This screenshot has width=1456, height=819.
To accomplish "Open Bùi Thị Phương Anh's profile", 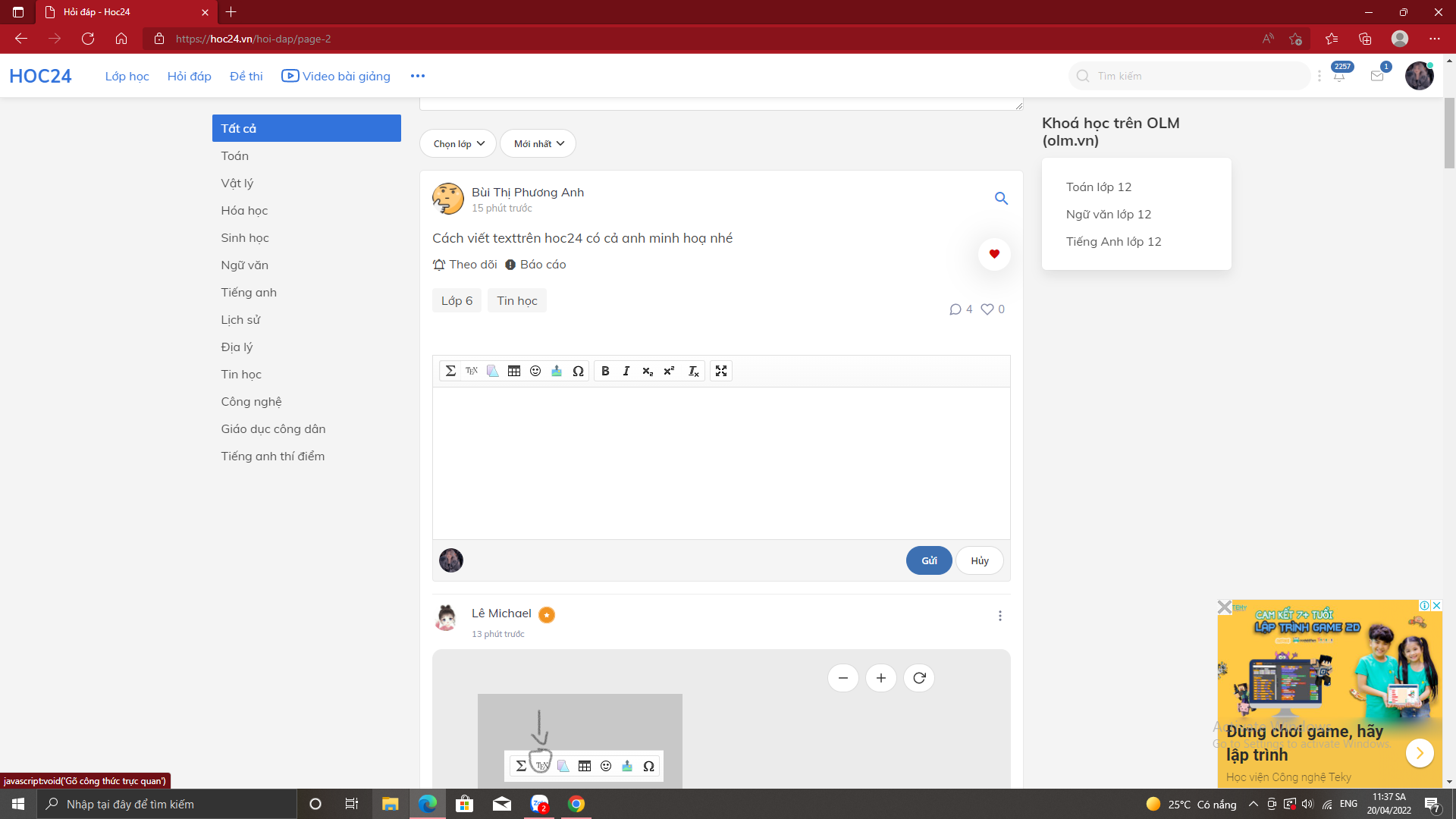I will 528,192.
